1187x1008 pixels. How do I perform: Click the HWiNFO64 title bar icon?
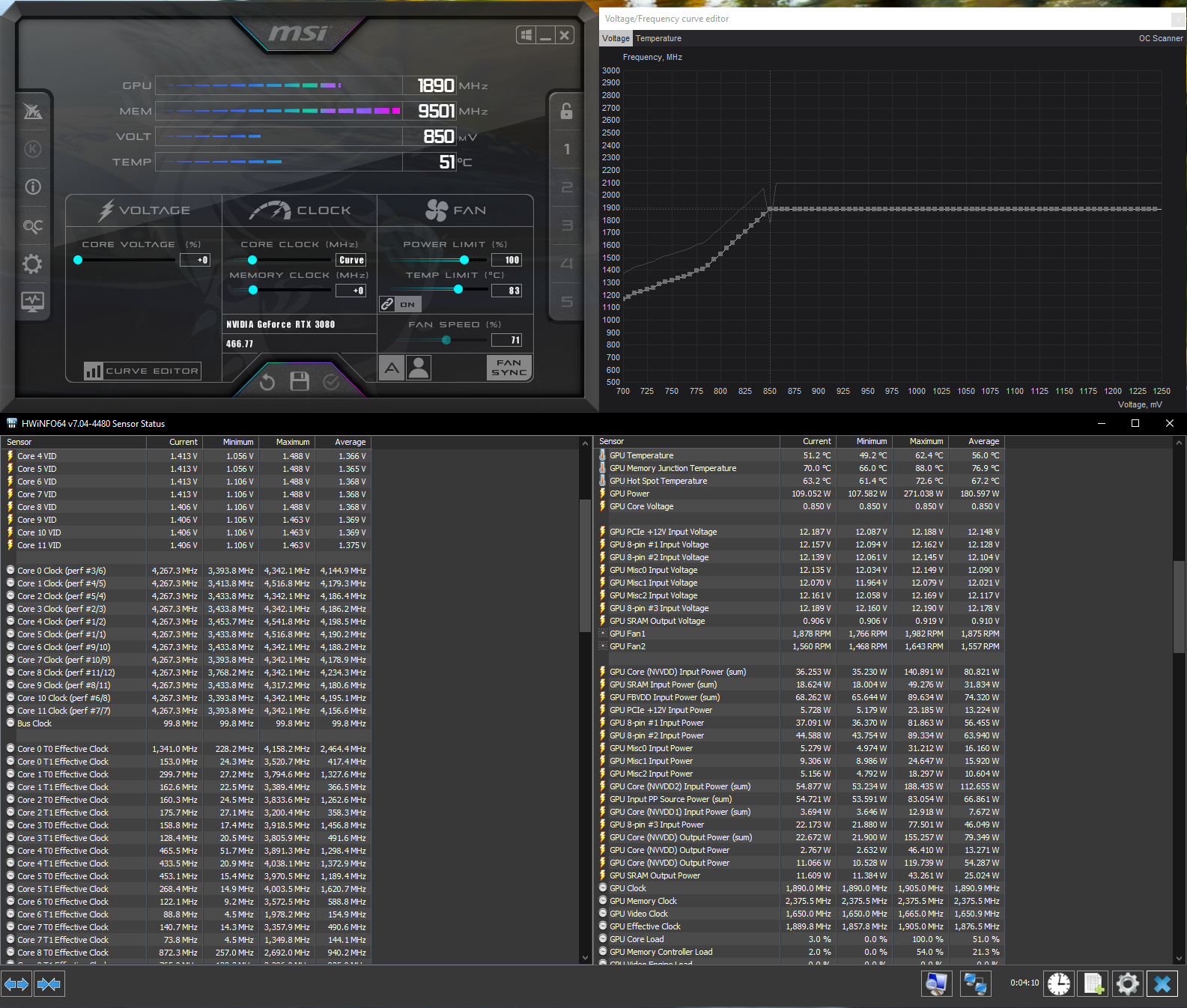pos(12,423)
